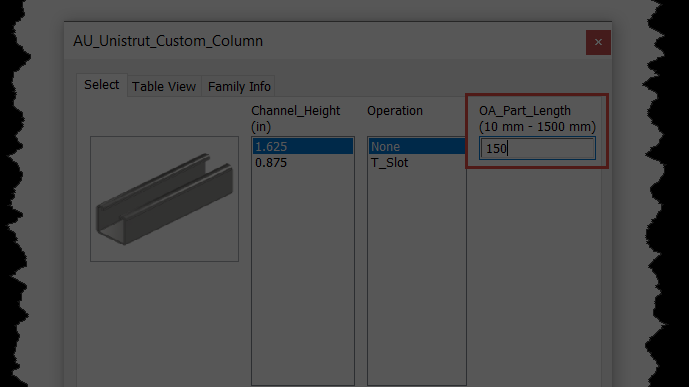Place the cursor after 150 in length field

[x=508, y=148]
